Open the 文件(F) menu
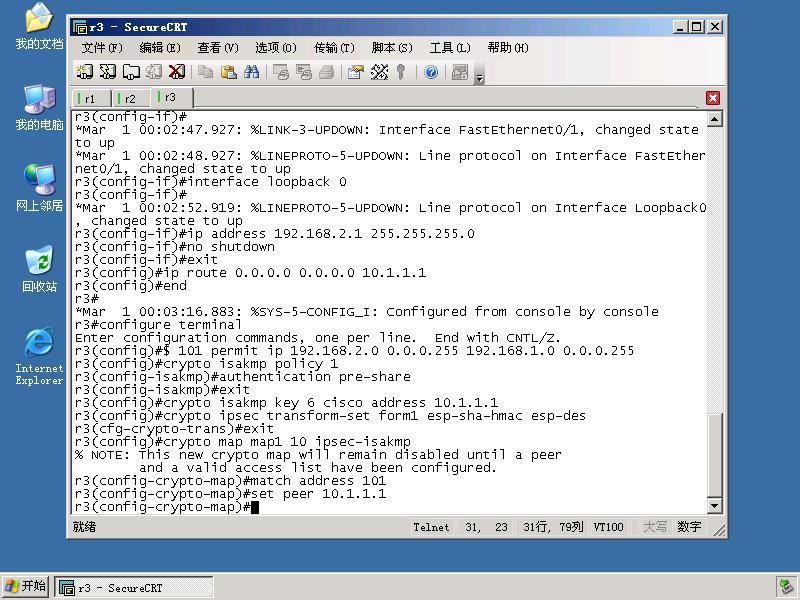The width and height of the screenshot is (800, 600). pyautogui.click(x=102, y=48)
